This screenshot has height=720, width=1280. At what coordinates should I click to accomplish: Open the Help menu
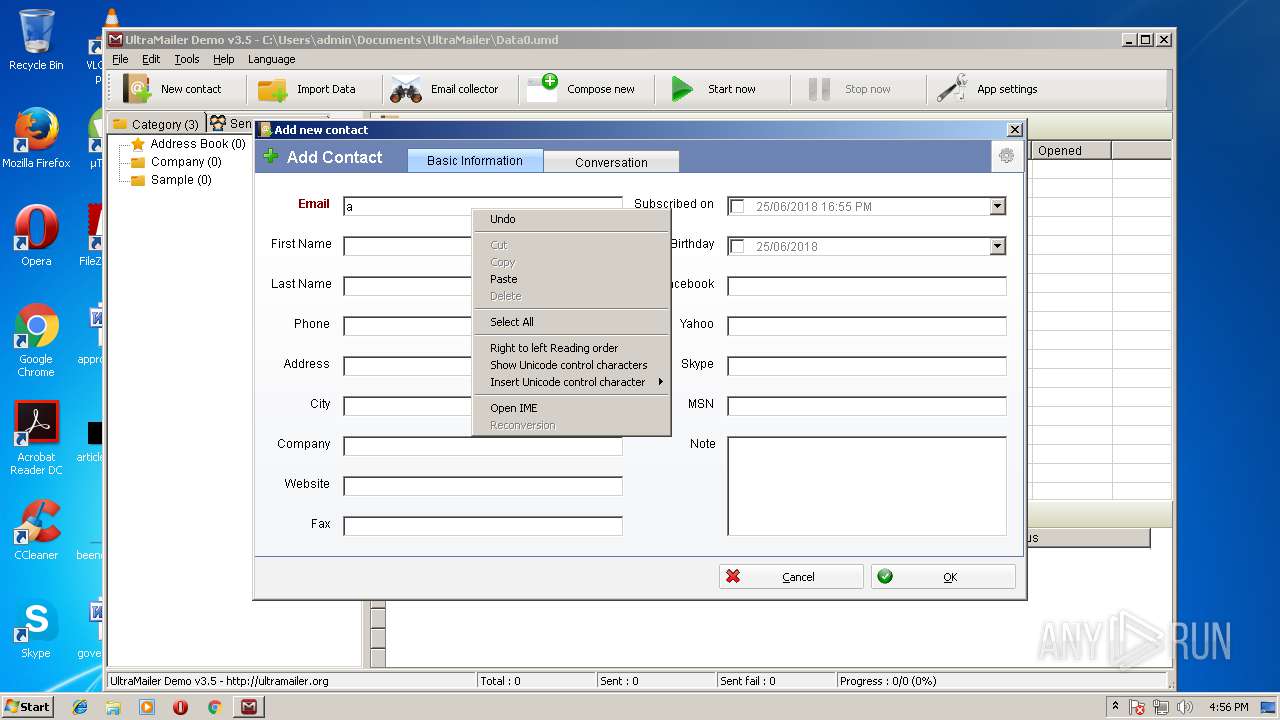coord(224,59)
